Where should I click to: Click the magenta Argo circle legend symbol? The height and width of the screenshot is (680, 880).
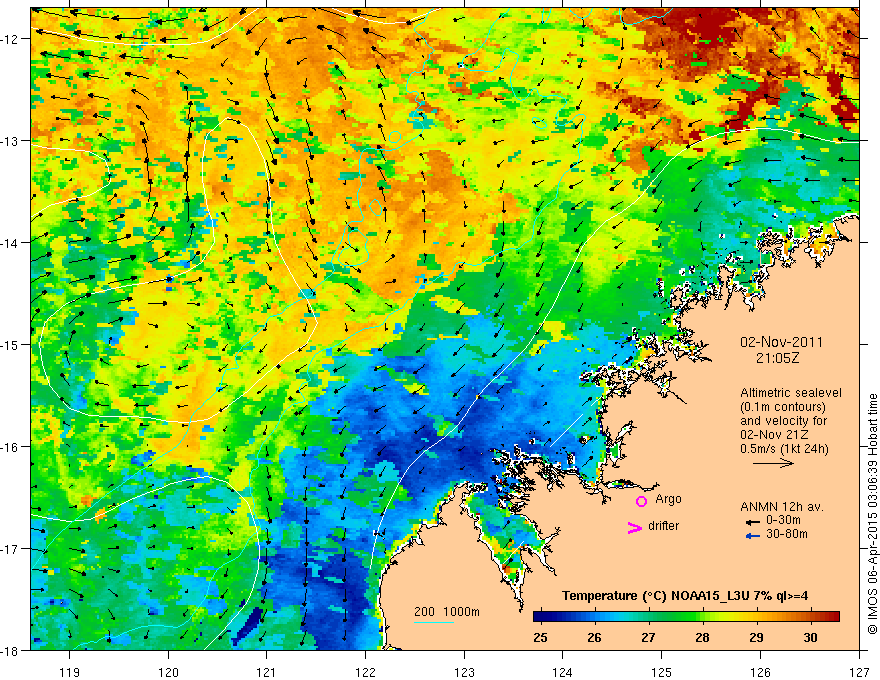(641, 501)
